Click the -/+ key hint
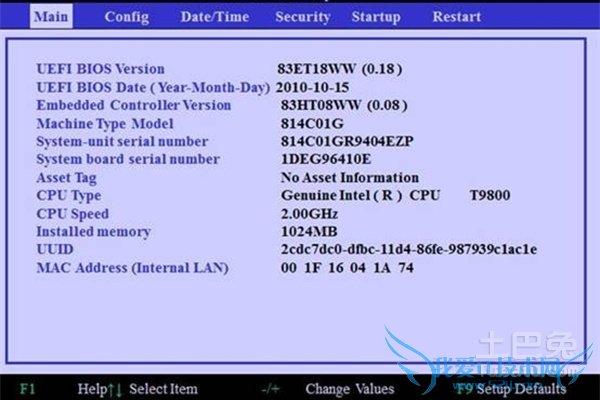The image size is (600, 400). 271,389
